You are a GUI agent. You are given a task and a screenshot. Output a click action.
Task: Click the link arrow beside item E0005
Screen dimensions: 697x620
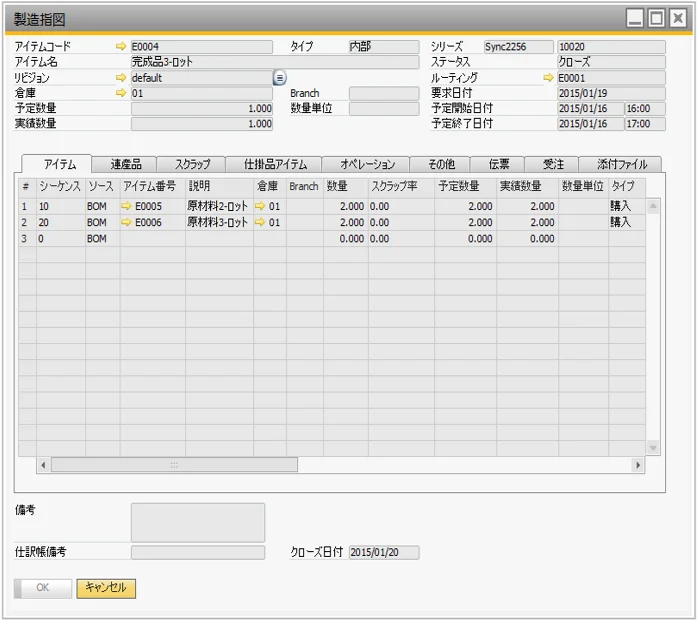126,206
